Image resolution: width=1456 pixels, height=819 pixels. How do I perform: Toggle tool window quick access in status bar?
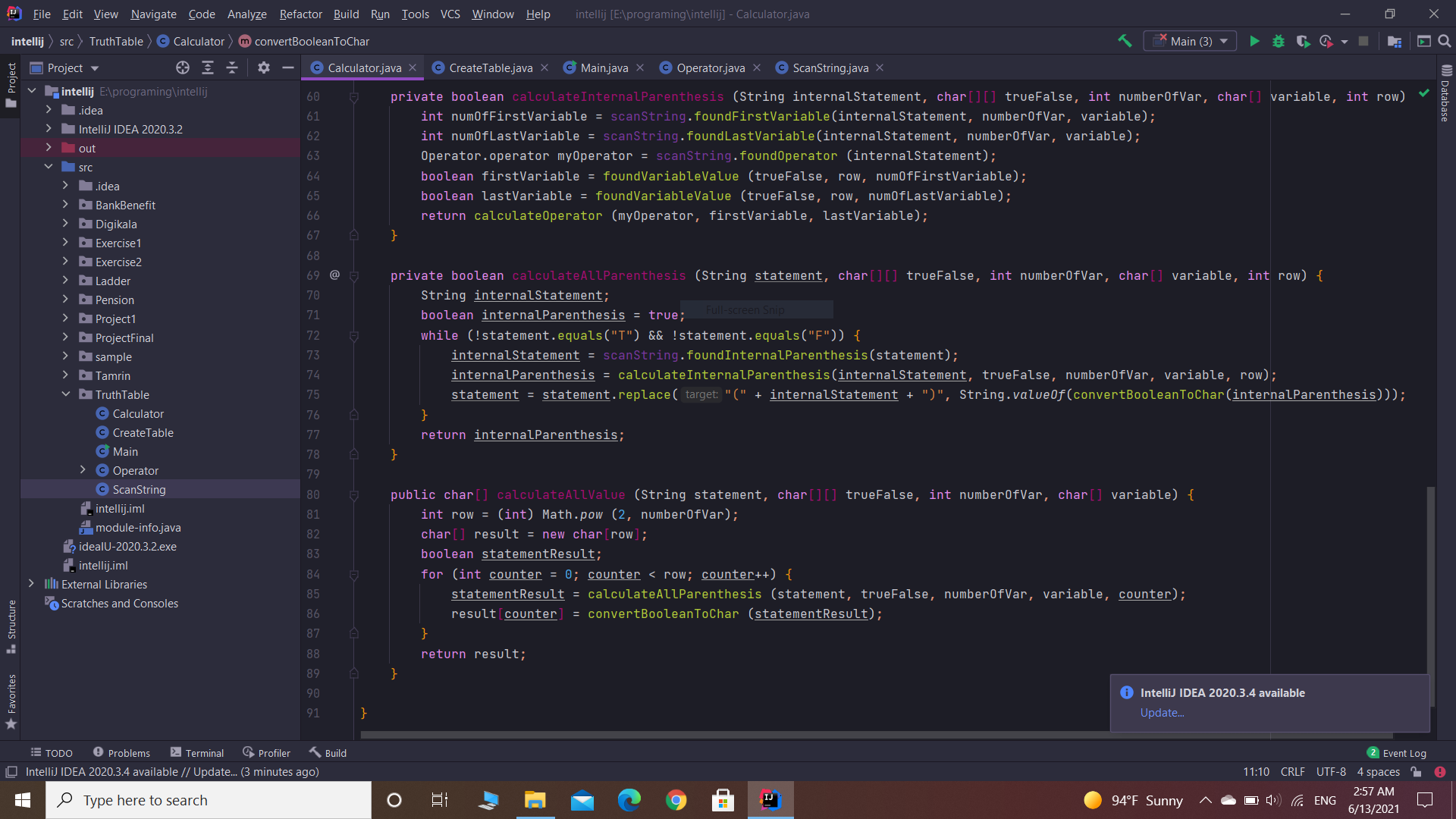click(x=11, y=772)
